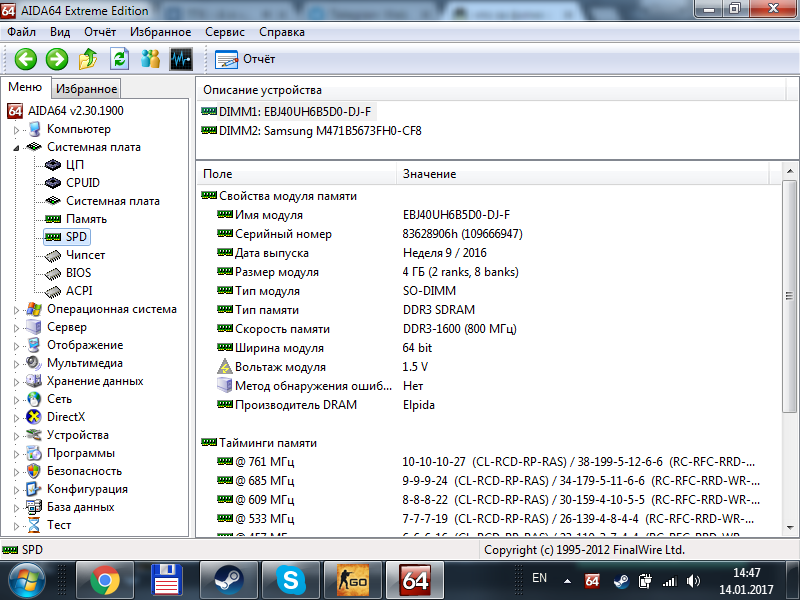Open the Избранное menu in menu bar
The width and height of the screenshot is (800, 600).
160,32
